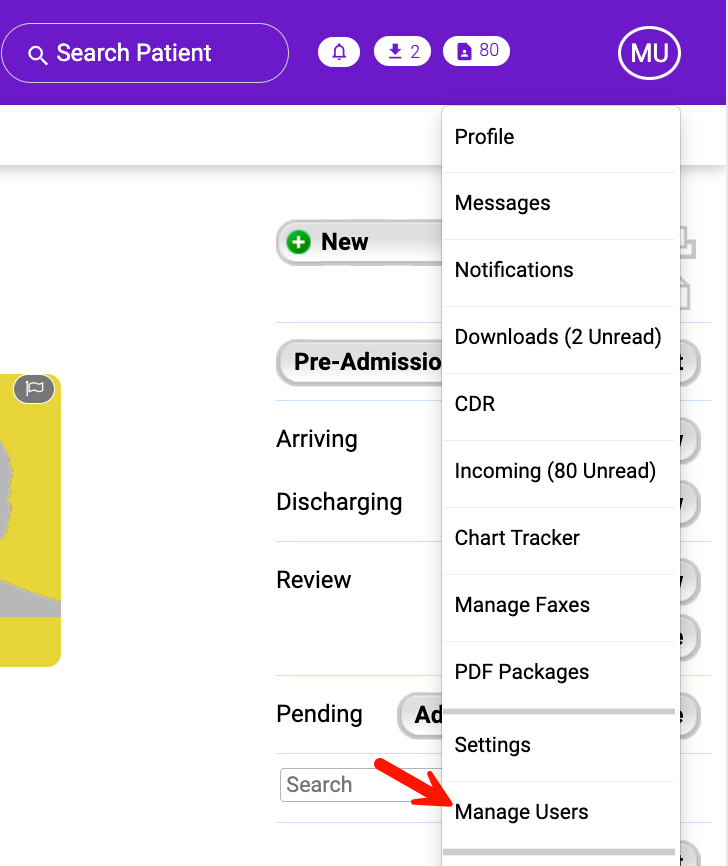
Task: Open Downloads (2 Unread) menu entry
Action: click(557, 337)
